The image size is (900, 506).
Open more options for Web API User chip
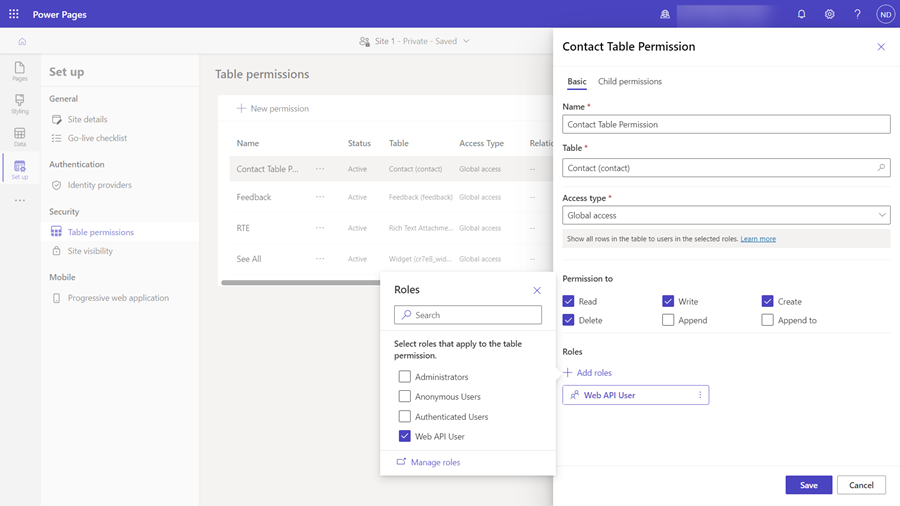pyautogui.click(x=700, y=395)
